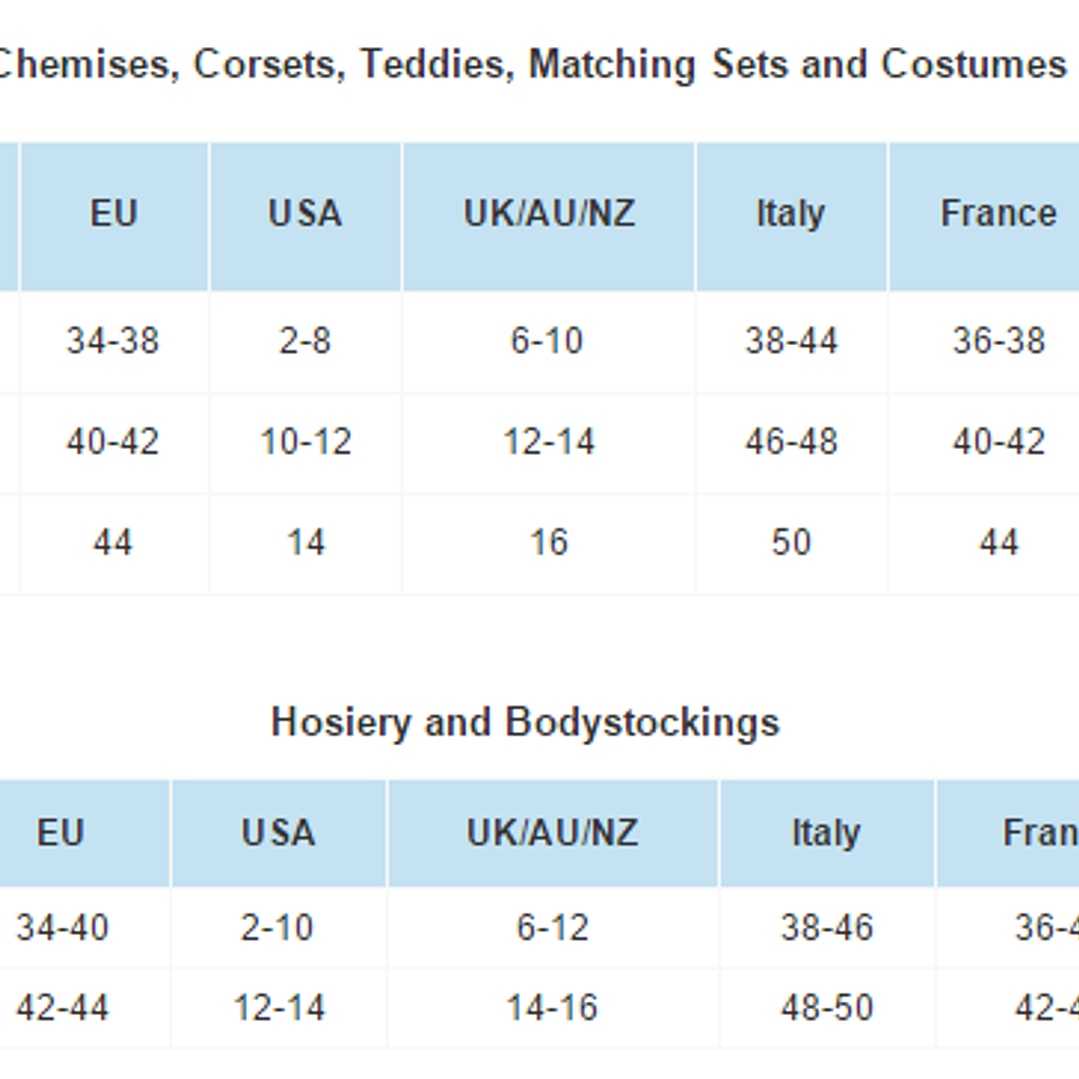Click the 46-48 Italy size cell
This screenshot has width=1079, height=1079.
pos(791,442)
